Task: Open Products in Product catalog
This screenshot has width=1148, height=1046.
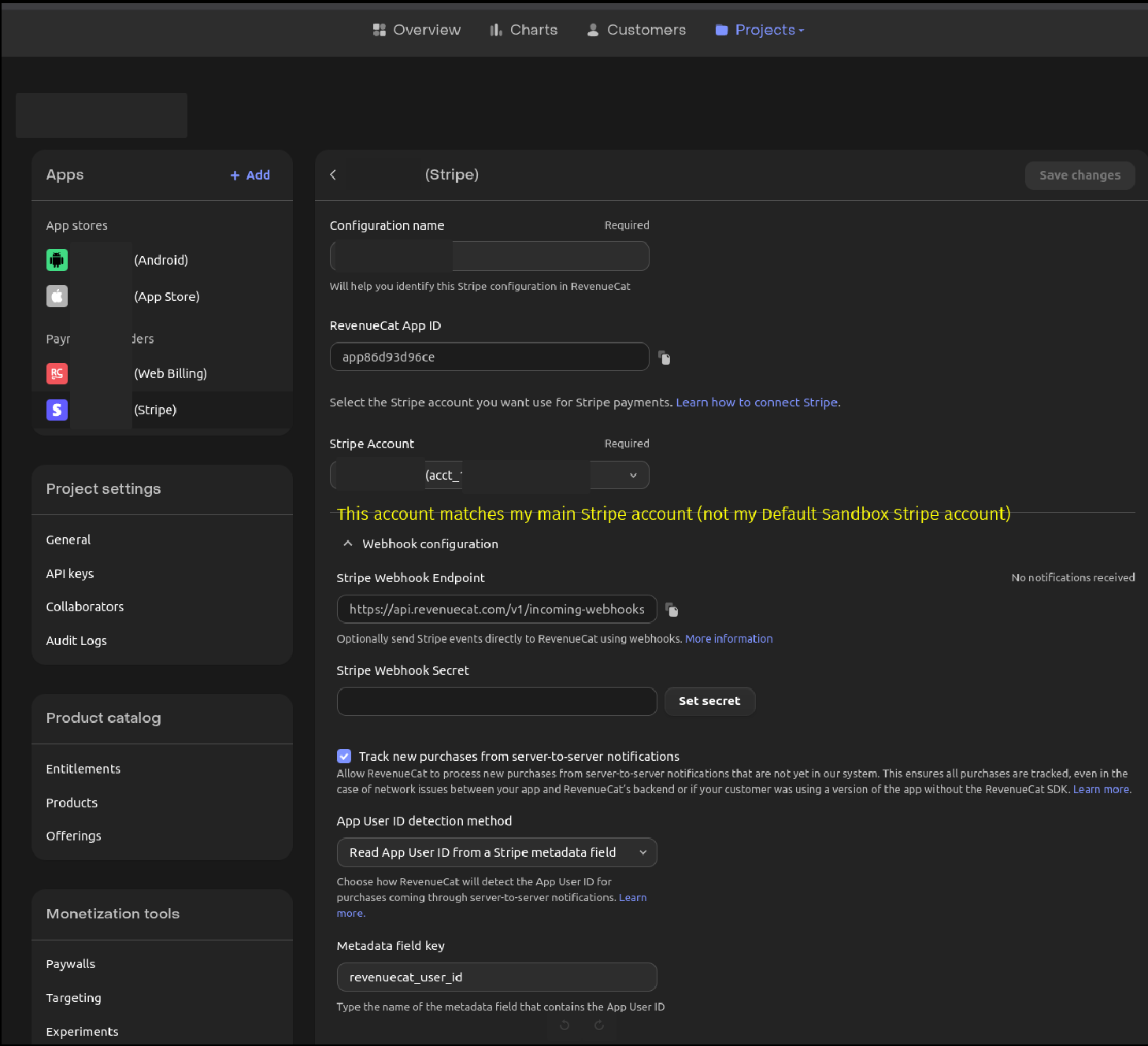Action: pyautogui.click(x=72, y=803)
